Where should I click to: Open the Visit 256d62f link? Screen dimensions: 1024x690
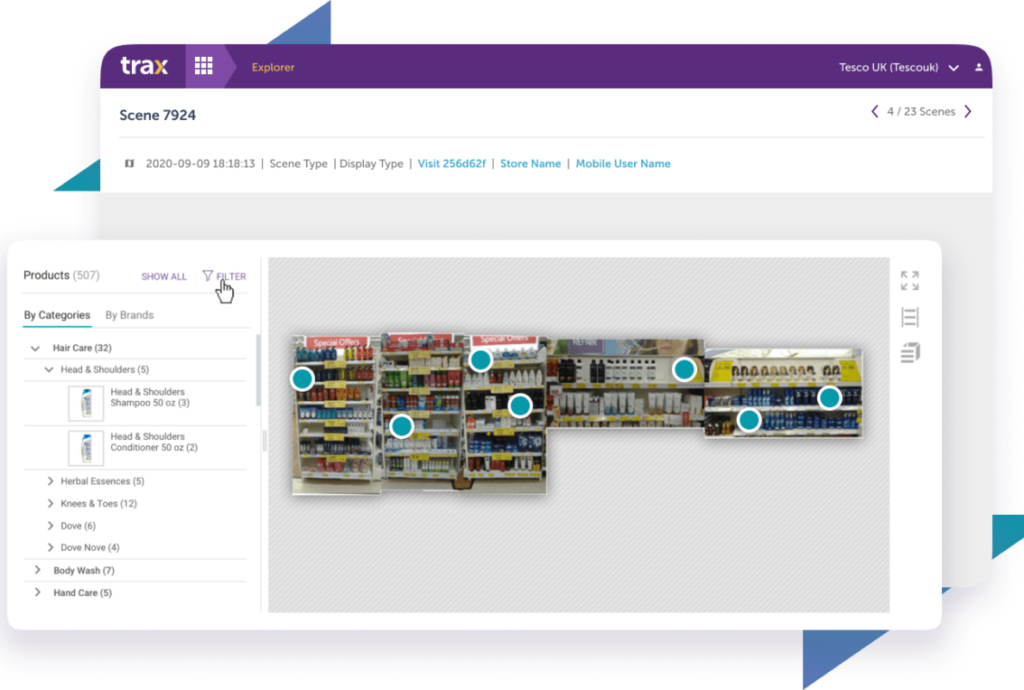[x=451, y=163]
